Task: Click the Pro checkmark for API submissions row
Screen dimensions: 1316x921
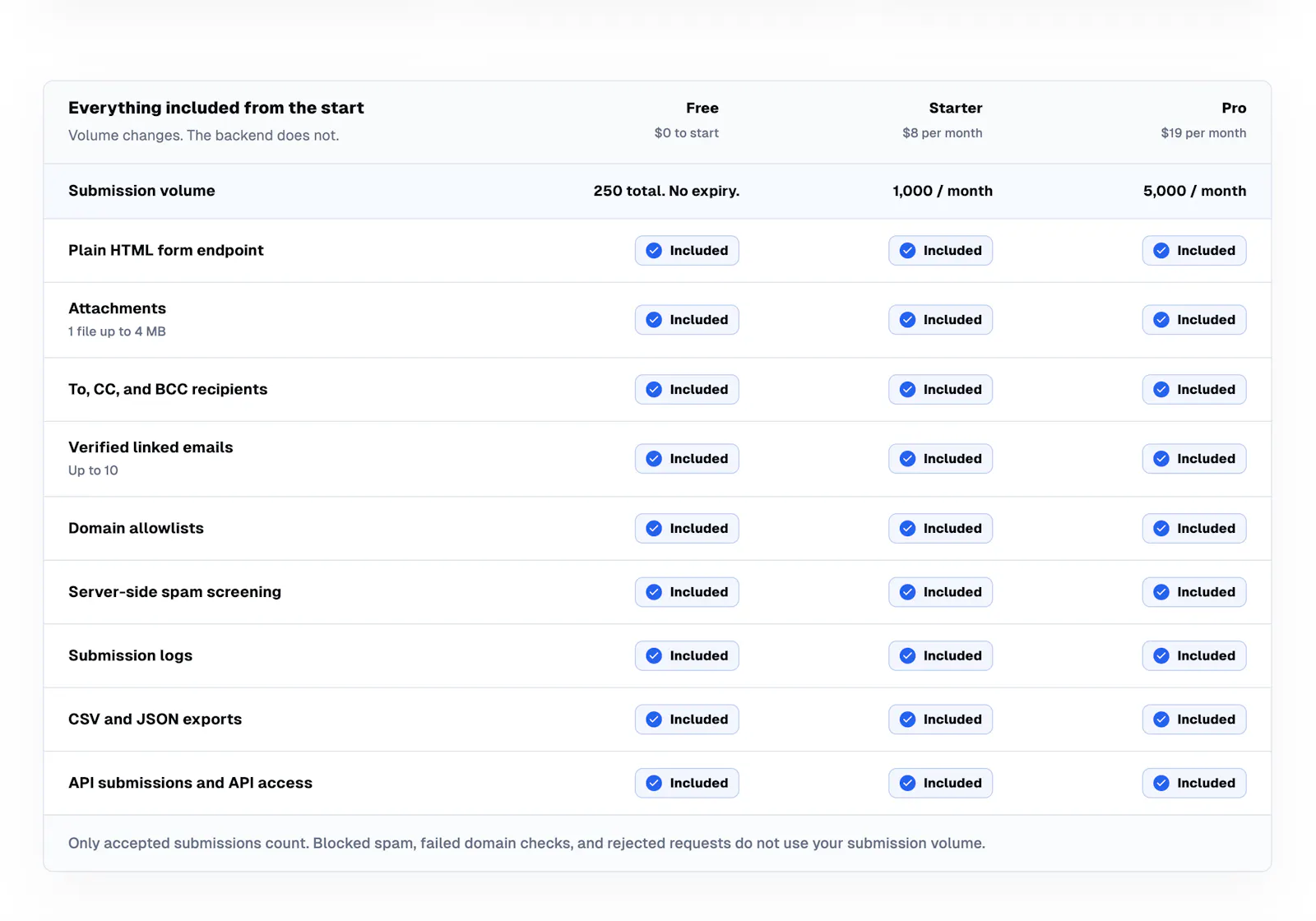Action: tap(1161, 784)
